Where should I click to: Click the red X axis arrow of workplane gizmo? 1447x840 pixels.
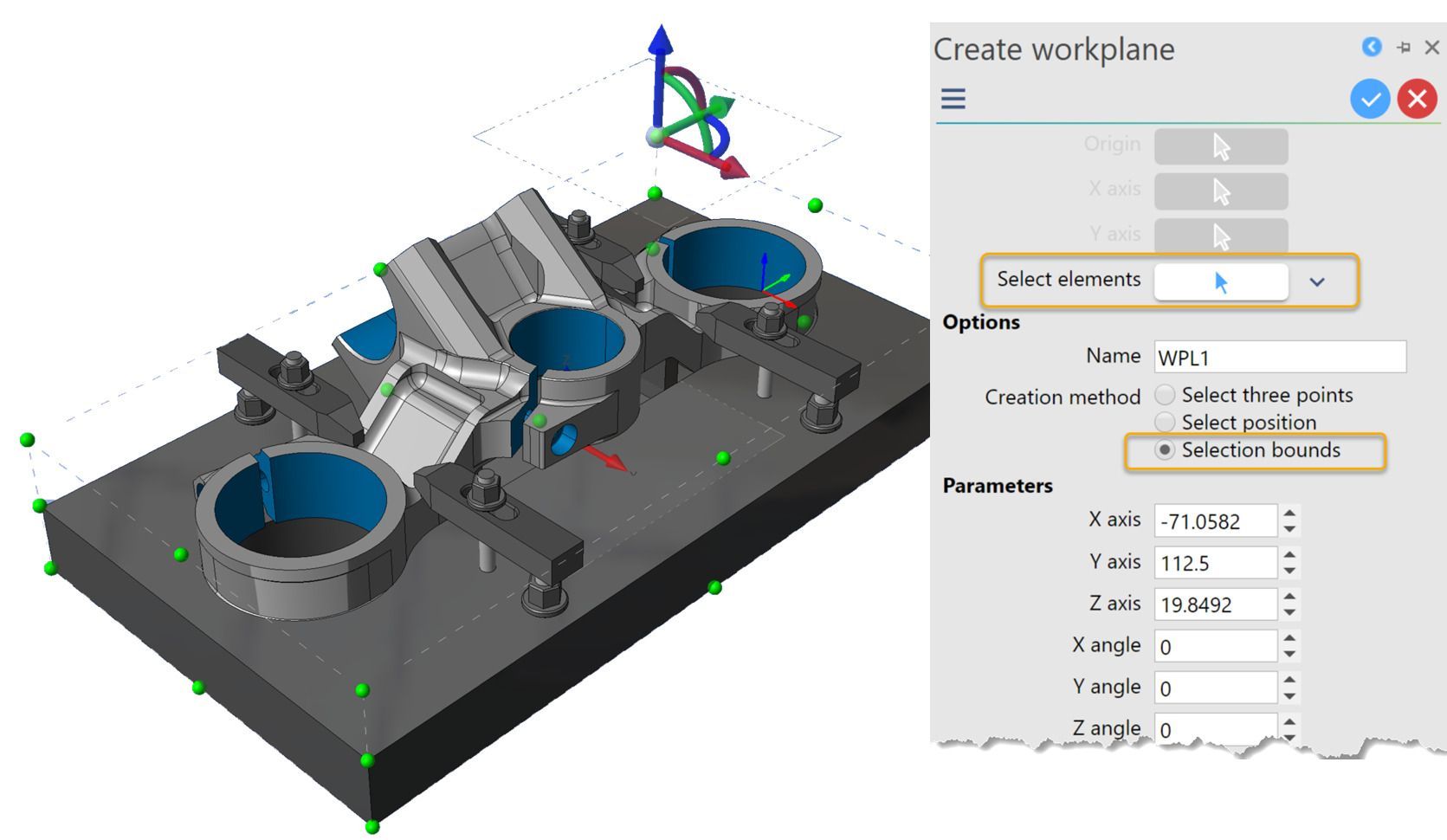click(733, 166)
